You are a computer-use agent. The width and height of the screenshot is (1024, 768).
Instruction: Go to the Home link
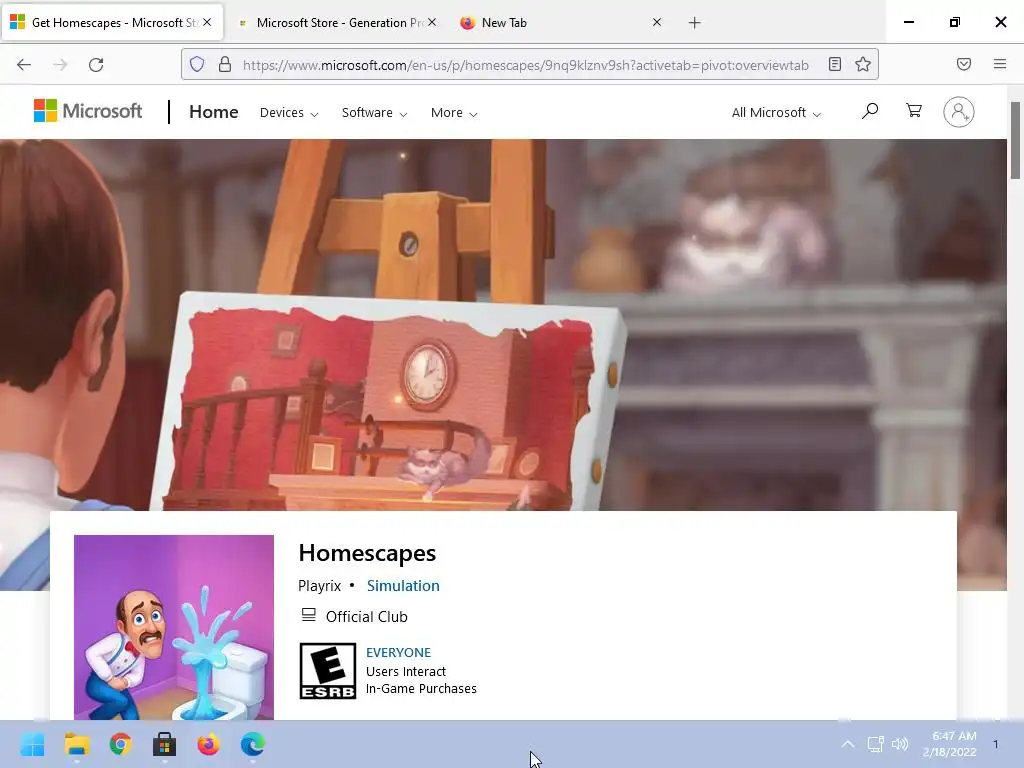pos(214,112)
